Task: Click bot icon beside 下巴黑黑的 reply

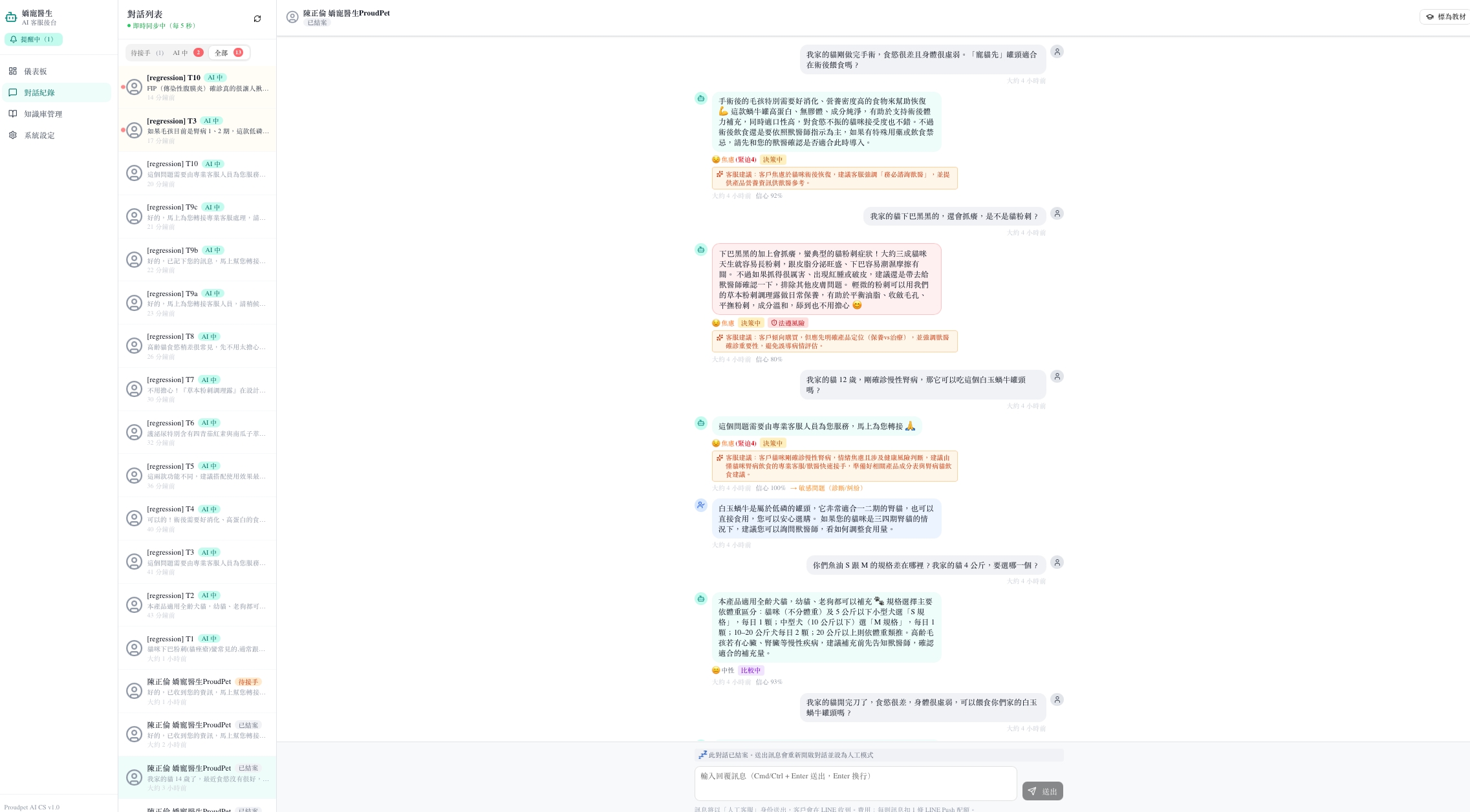Action: 701,250
